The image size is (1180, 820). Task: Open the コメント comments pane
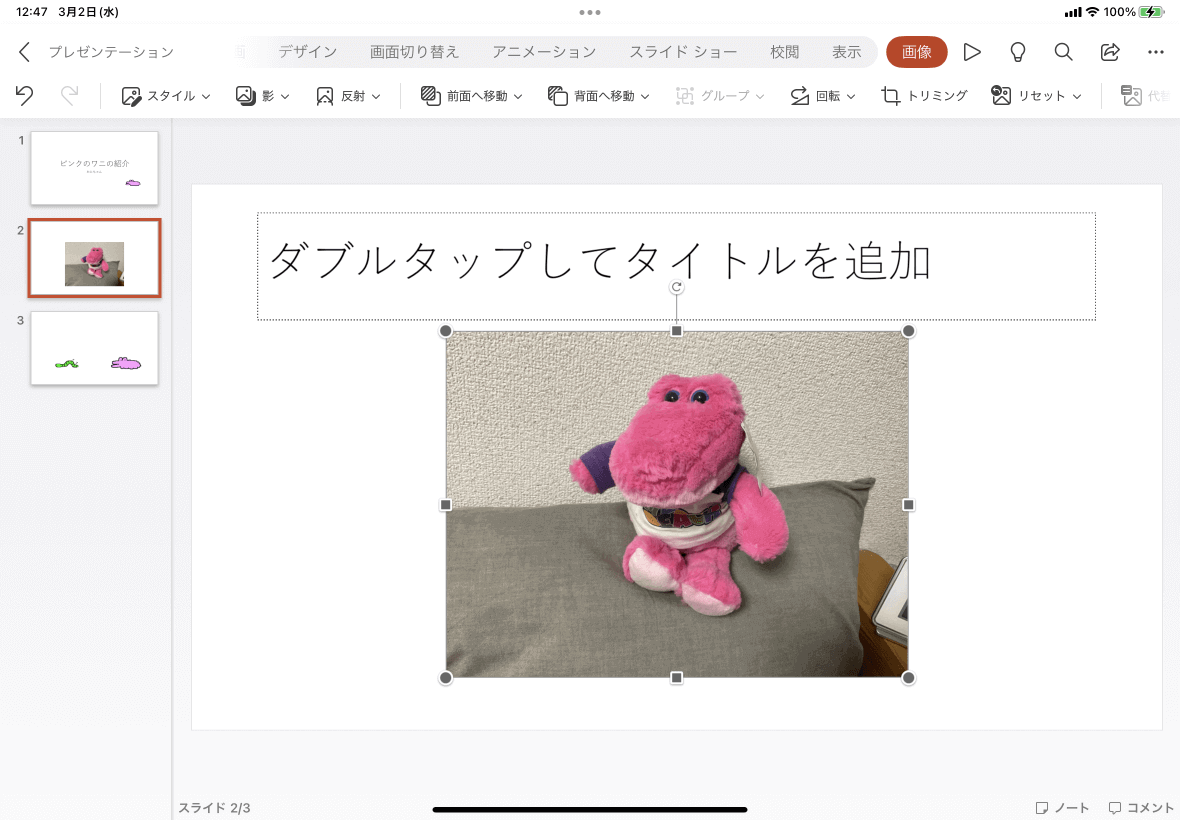(x=1141, y=807)
